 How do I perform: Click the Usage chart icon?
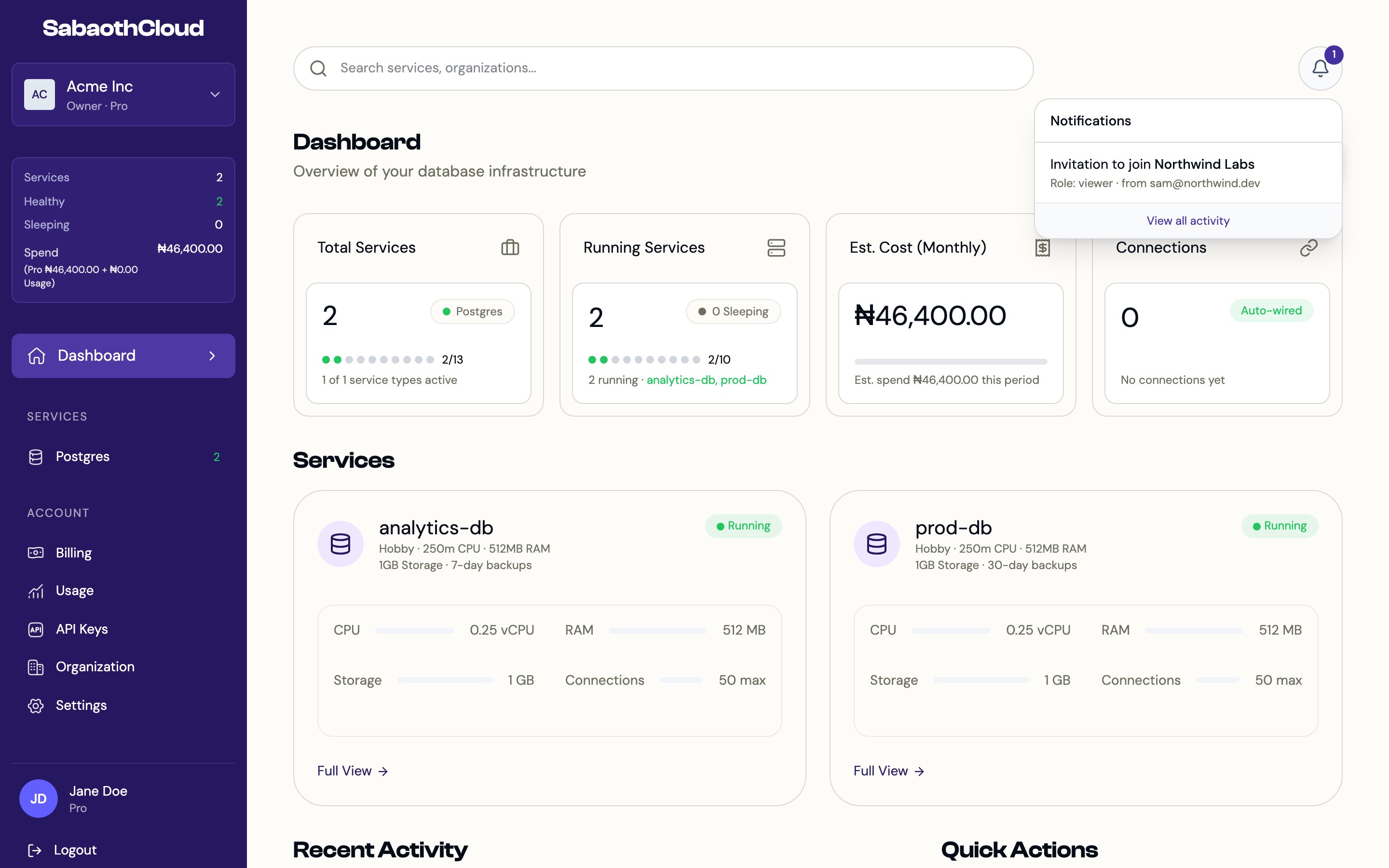[x=36, y=591]
